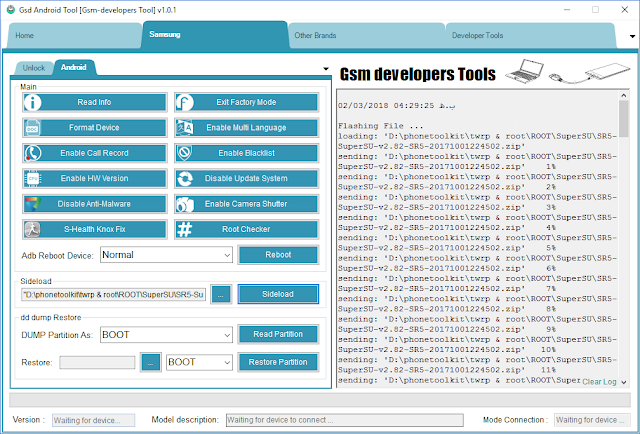The width and height of the screenshot is (640, 434).
Task: Click the log scrollbar up arrow
Action: (624, 95)
